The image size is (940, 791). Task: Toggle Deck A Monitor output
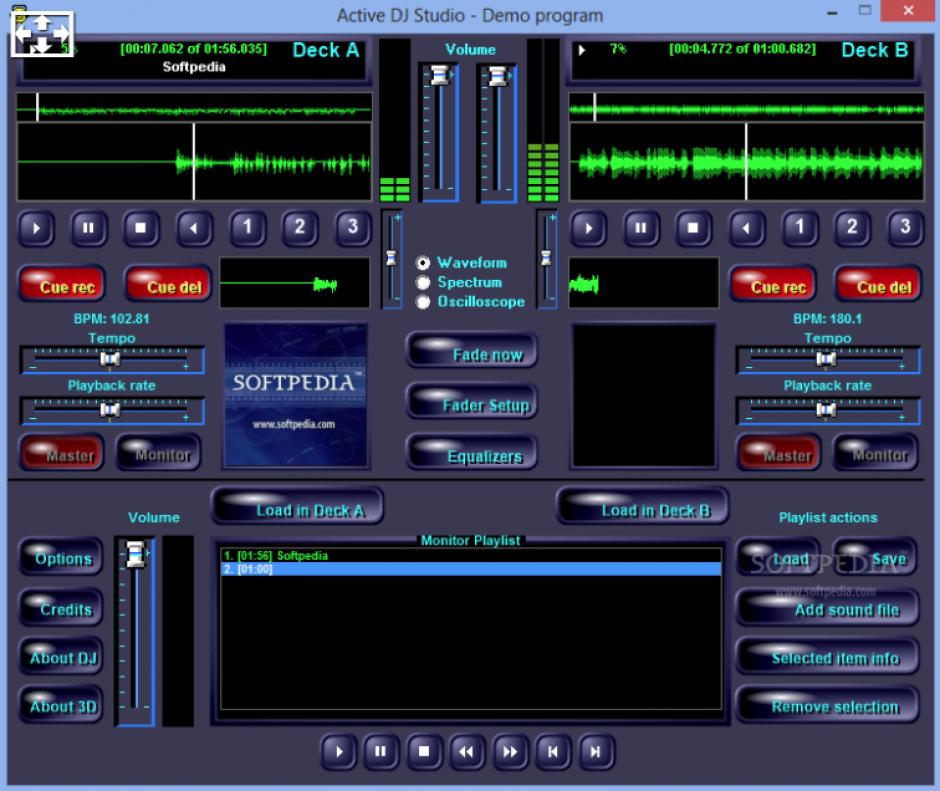158,453
